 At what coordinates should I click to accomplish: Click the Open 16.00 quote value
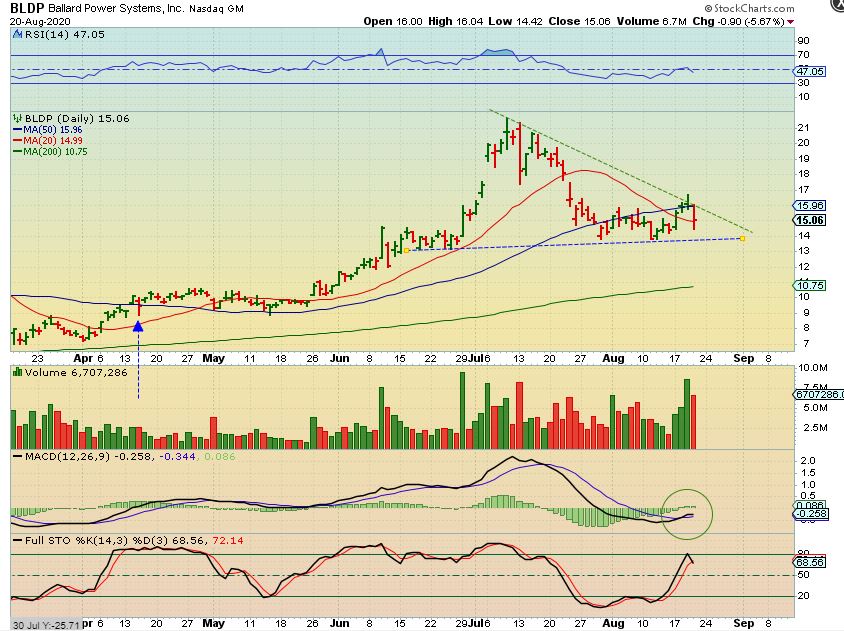coord(393,22)
